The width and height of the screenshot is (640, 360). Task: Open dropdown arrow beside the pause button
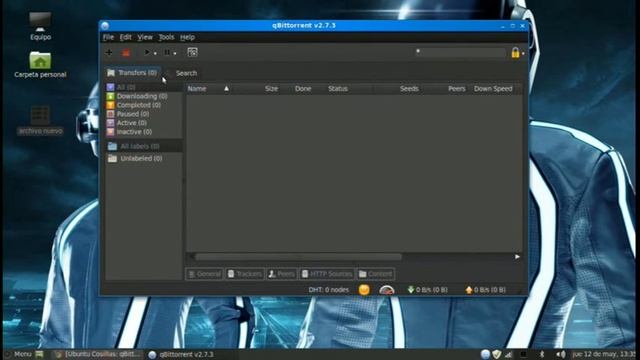pos(175,53)
